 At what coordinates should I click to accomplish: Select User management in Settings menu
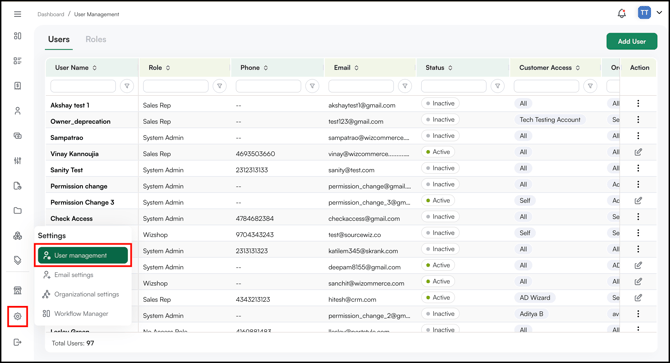coord(83,255)
